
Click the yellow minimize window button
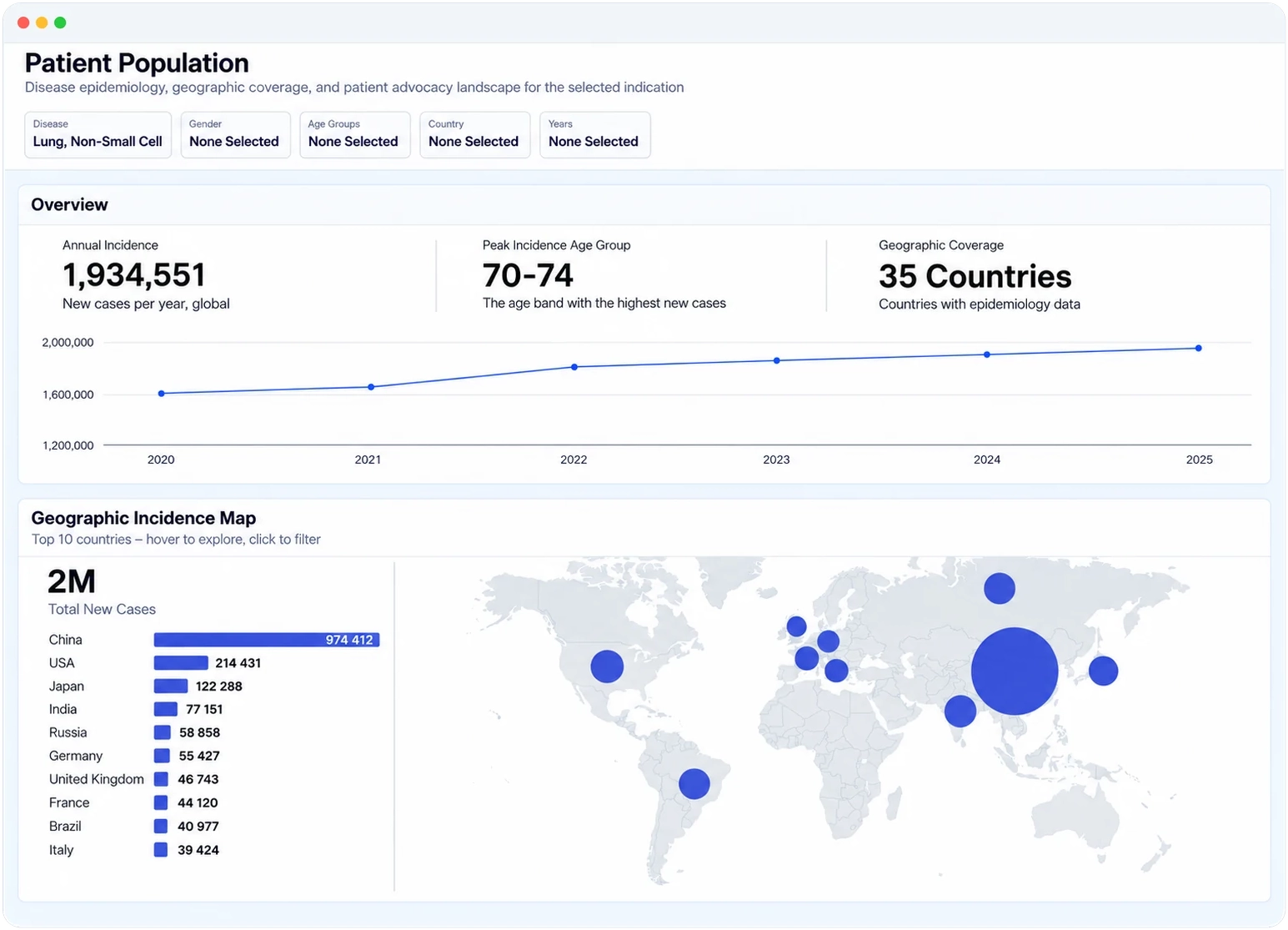point(42,23)
